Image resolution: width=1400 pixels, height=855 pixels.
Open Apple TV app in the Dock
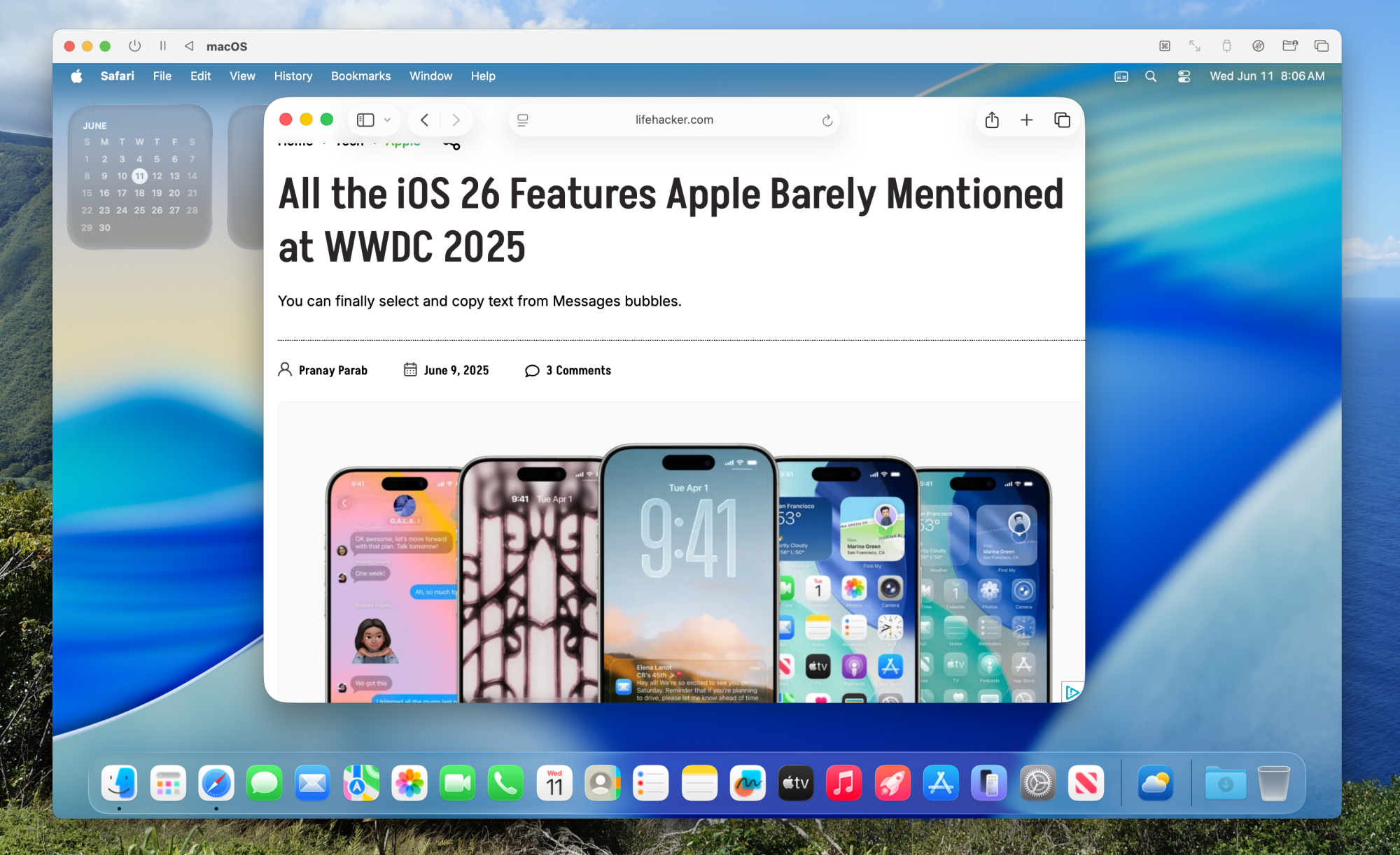click(x=796, y=783)
